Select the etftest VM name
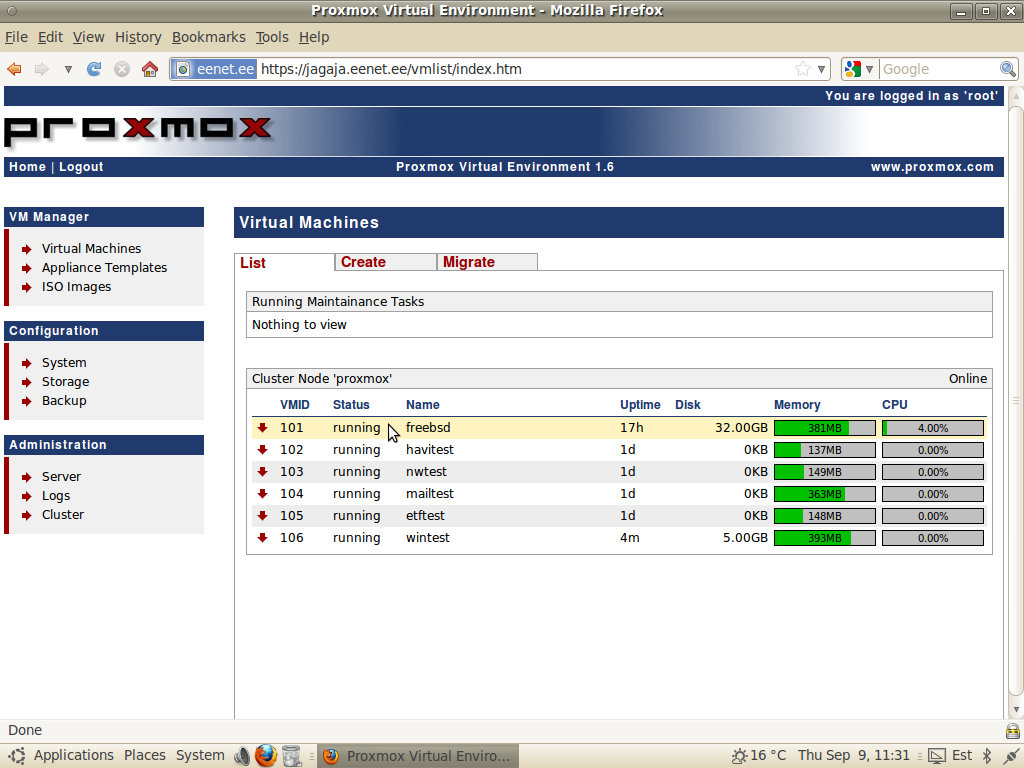The image size is (1024, 768). tap(425, 516)
